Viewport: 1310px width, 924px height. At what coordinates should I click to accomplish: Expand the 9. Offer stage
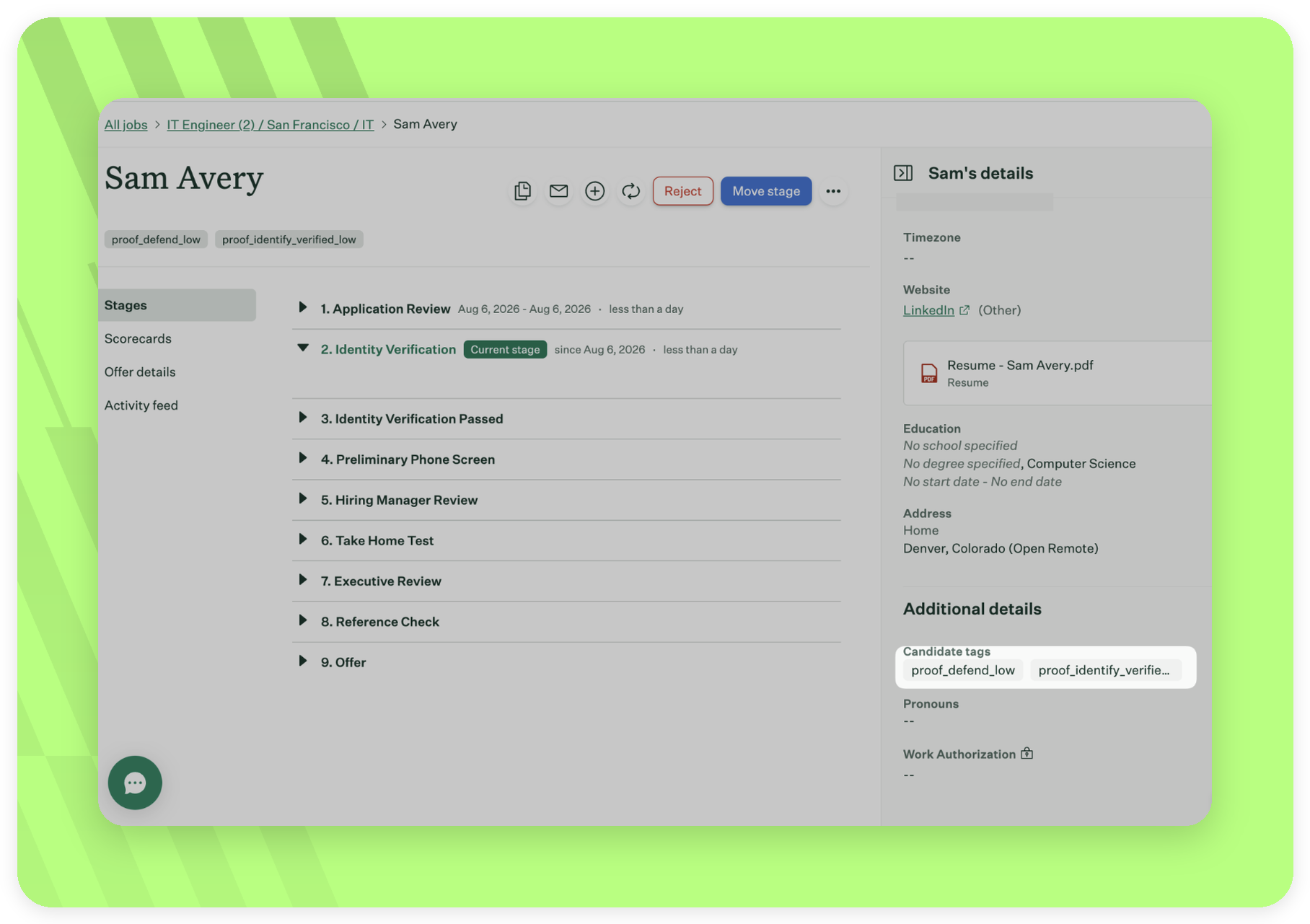[303, 661]
